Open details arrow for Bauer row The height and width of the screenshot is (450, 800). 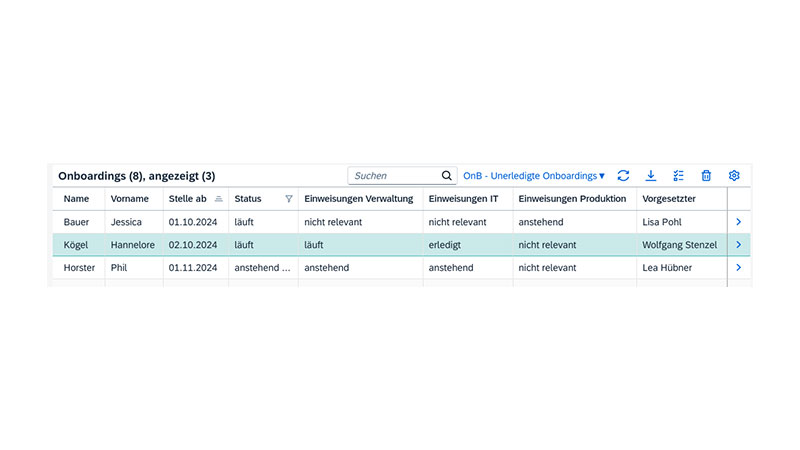[x=738, y=222]
